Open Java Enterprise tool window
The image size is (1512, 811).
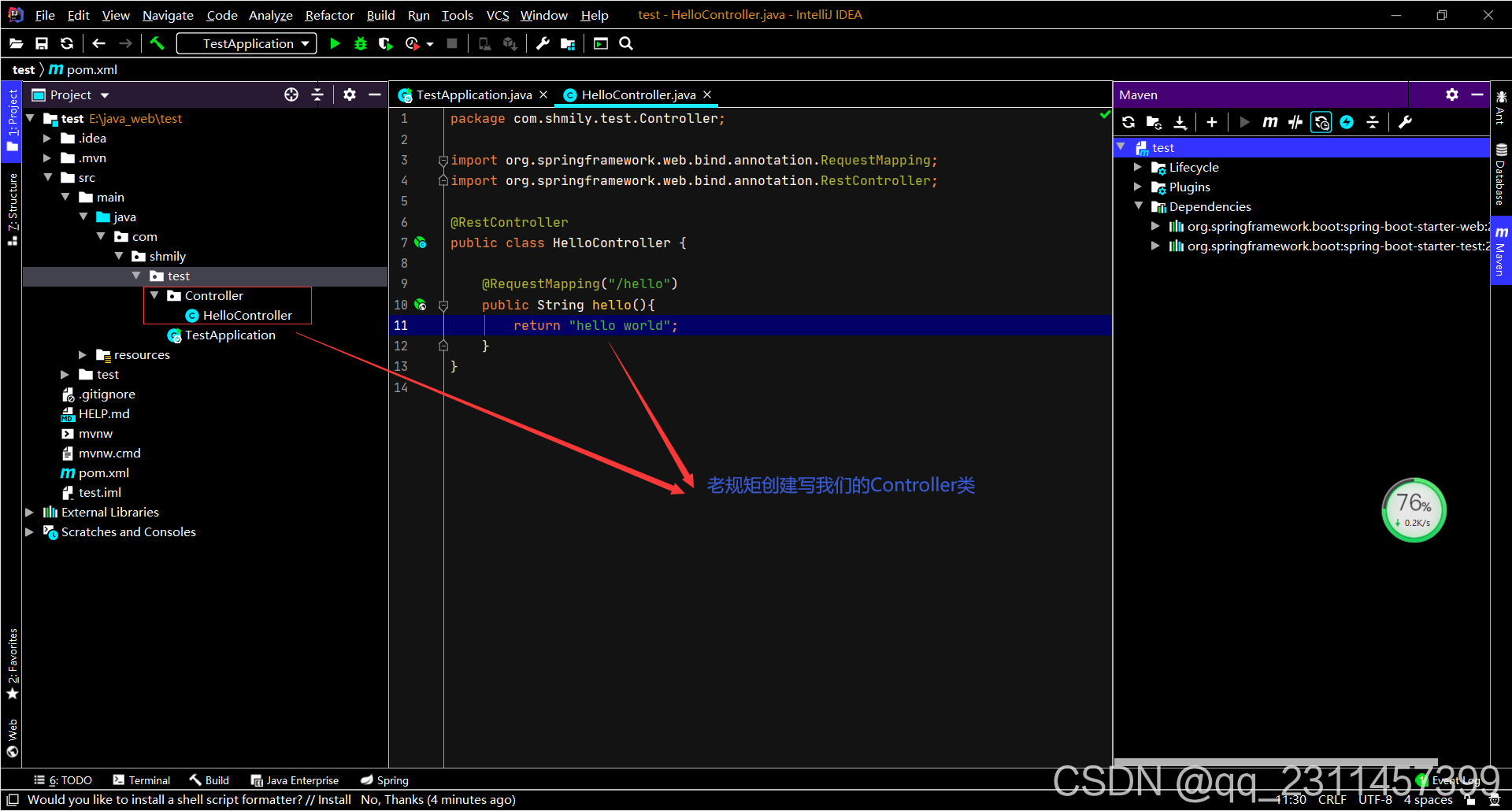[x=295, y=780]
